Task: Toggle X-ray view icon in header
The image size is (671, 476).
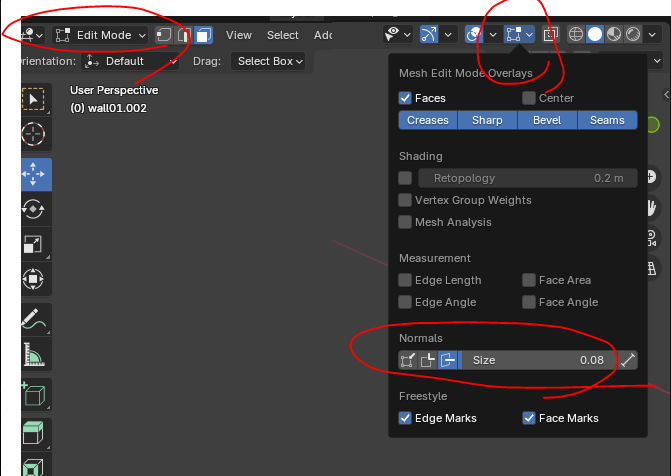Action: (x=550, y=35)
